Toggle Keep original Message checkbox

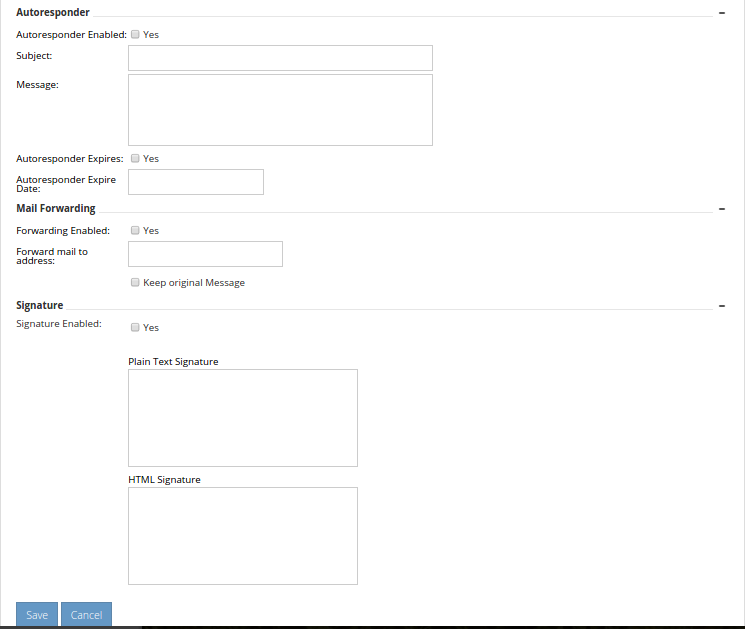click(135, 283)
